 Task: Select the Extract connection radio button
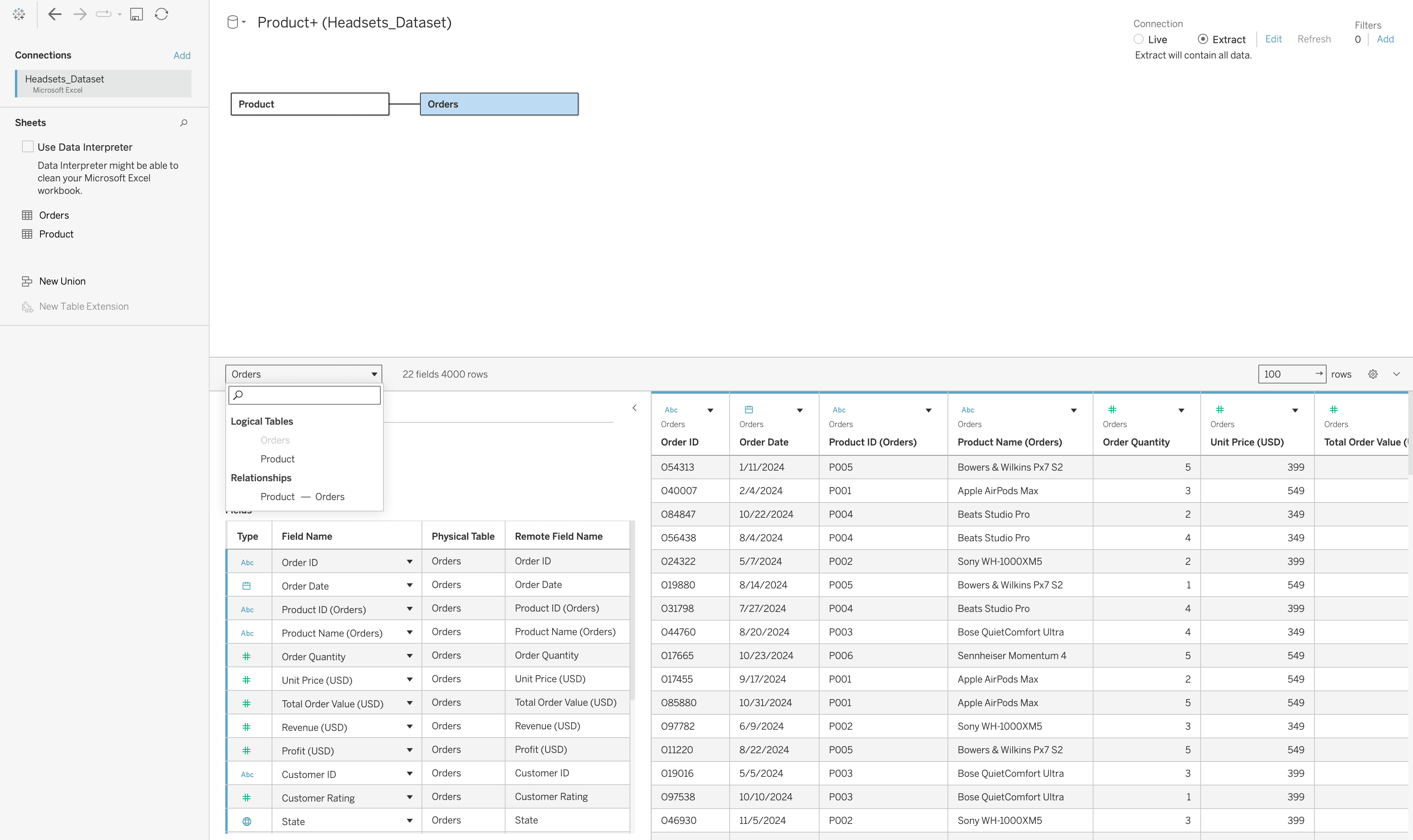(x=1203, y=39)
